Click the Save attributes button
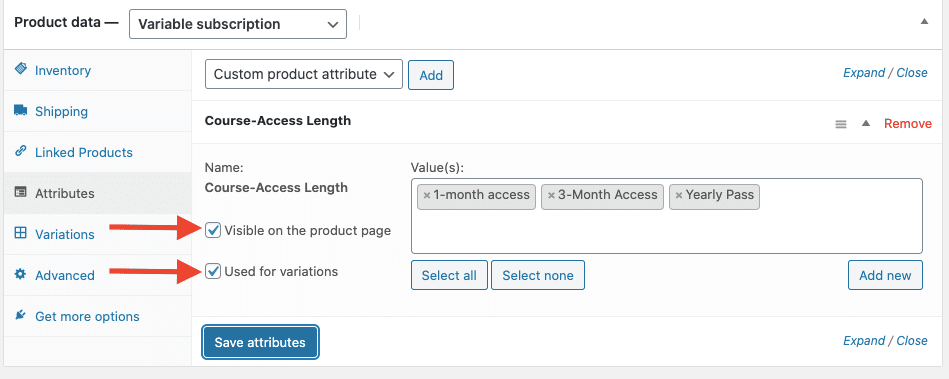Screen dimensions: 949x379 point(260,343)
